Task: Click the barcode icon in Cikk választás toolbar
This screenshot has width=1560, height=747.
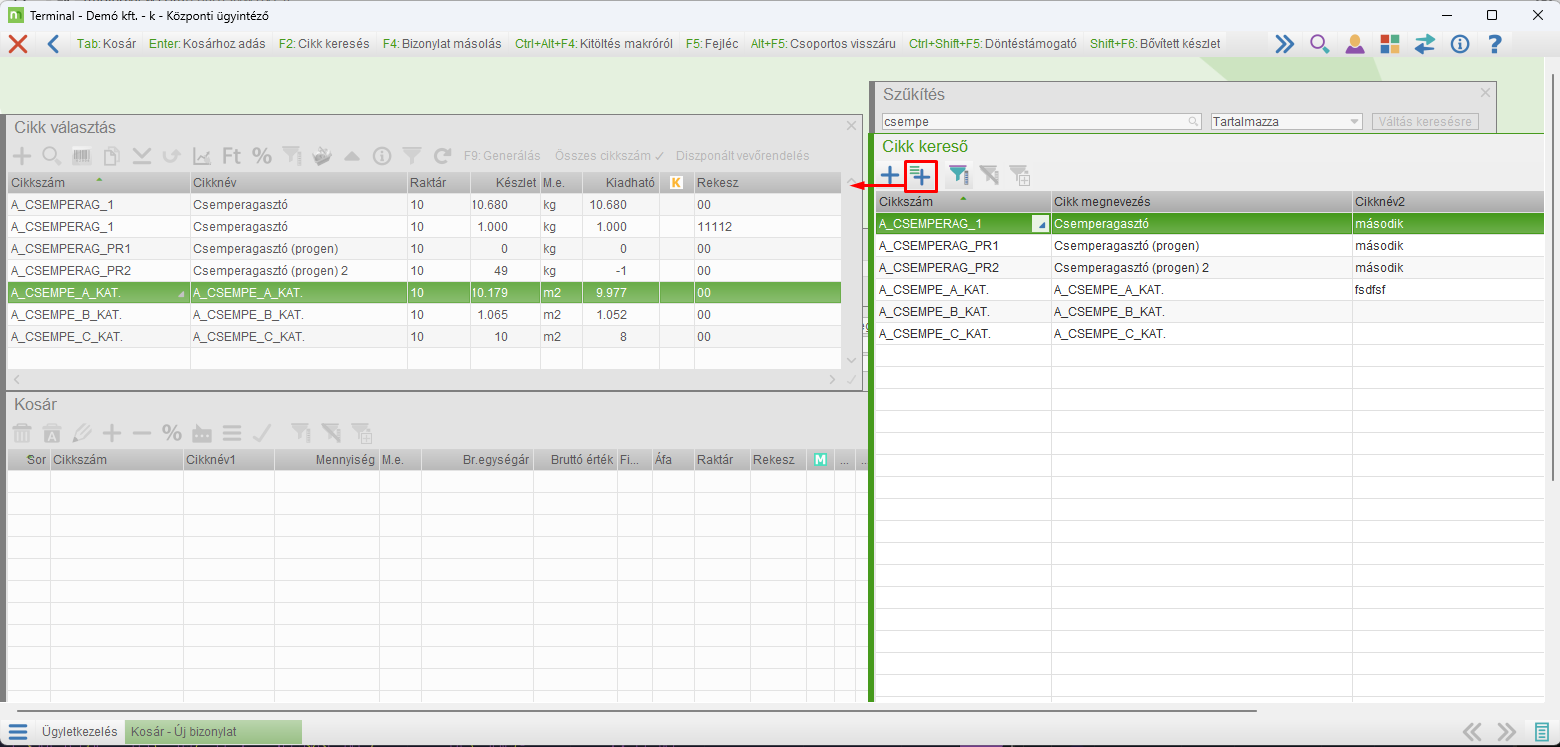Action: coord(82,156)
